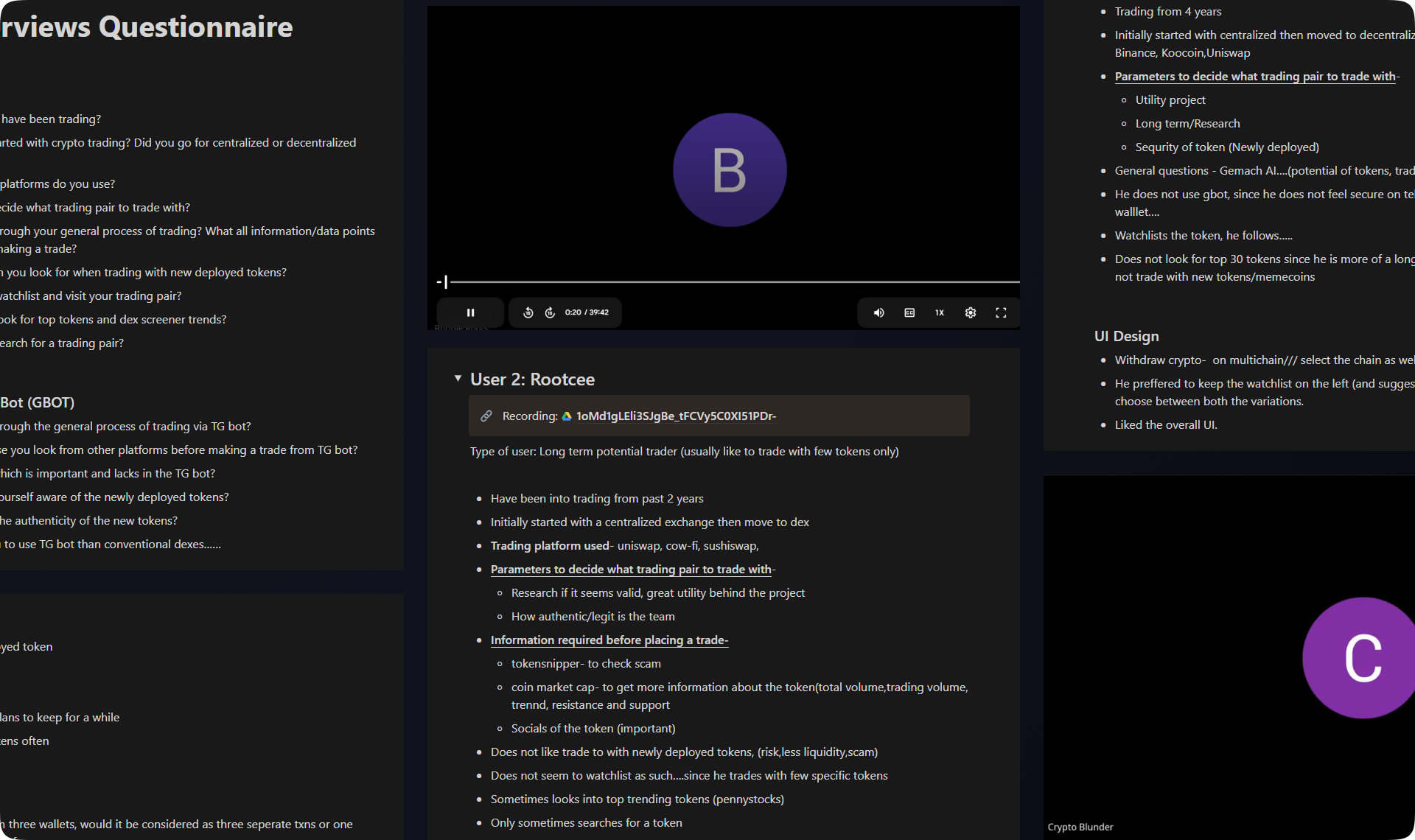Click the 'Liked the overall UI.' bullet
The height and width of the screenshot is (840, 1415).
[1166, 424]
